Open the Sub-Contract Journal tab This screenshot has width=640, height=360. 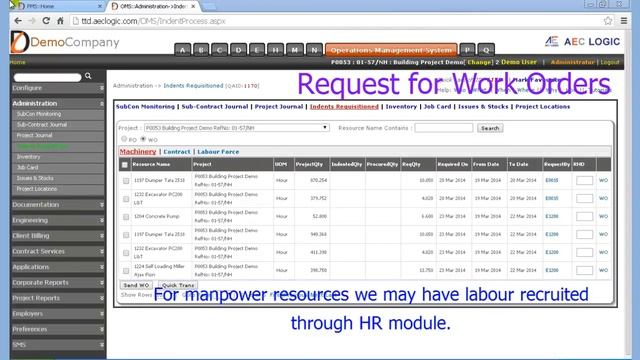[x=215, y=107]
